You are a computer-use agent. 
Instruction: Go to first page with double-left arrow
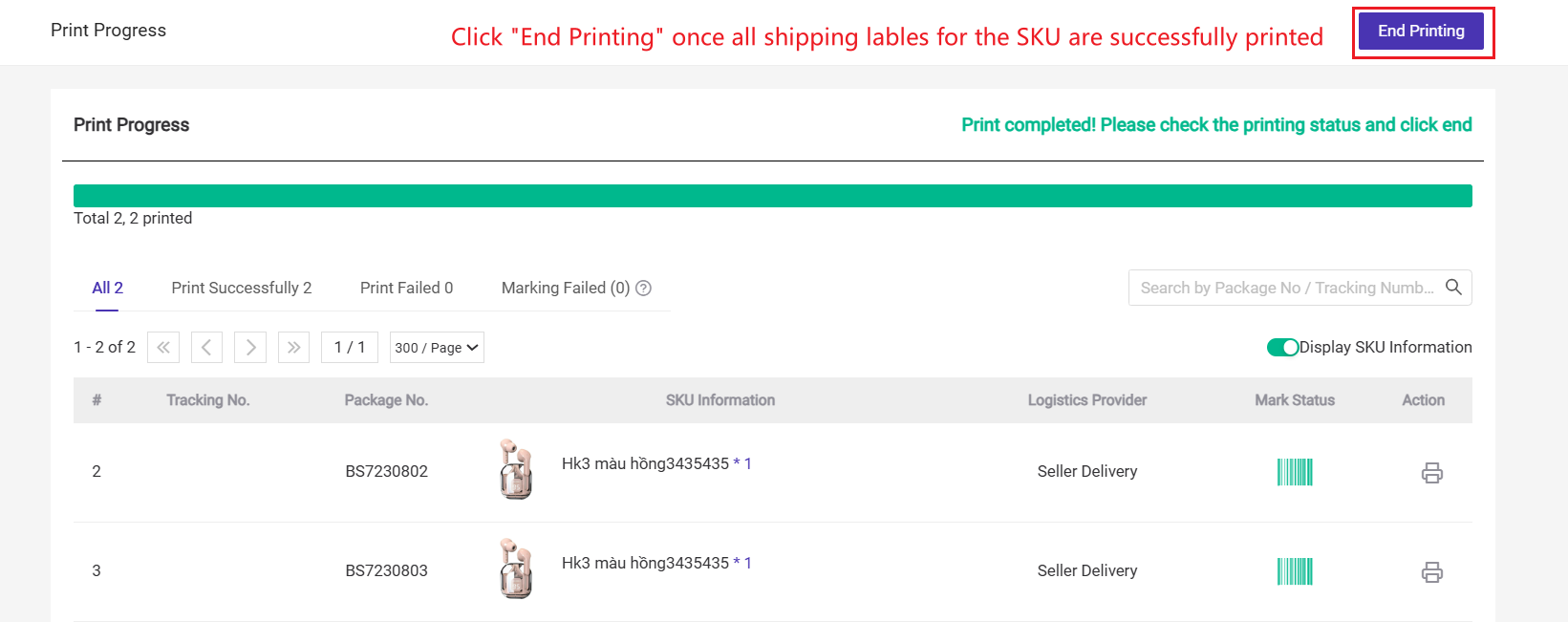[x=163, y=347]
